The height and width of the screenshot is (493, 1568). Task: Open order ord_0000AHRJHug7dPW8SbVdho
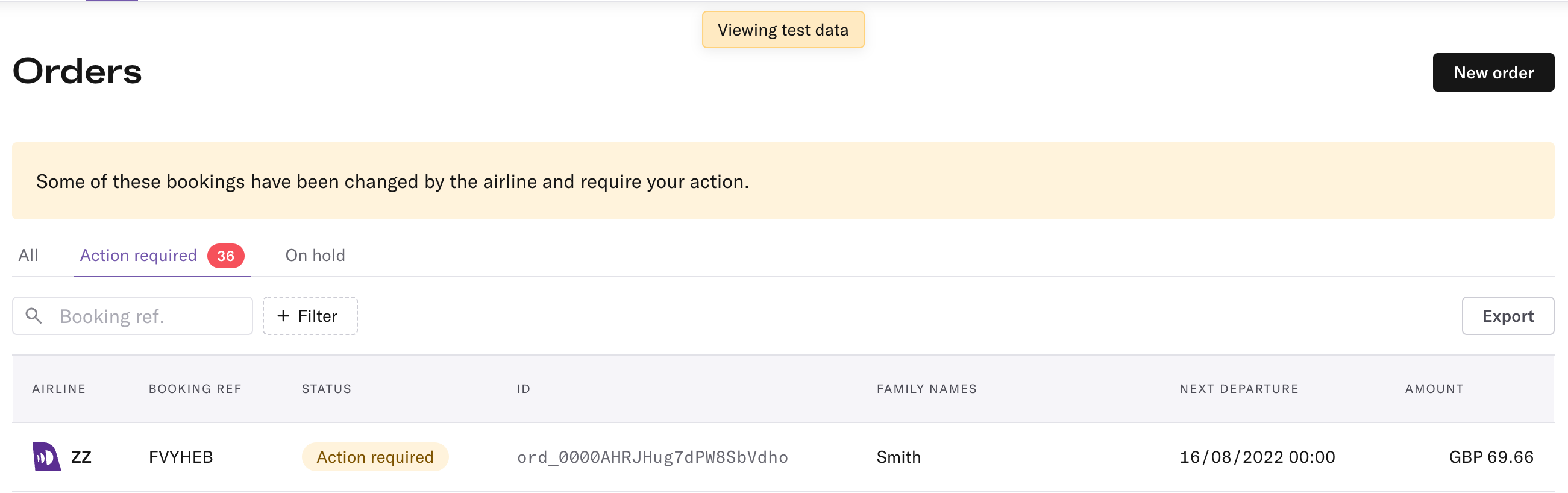pos(653,457)
